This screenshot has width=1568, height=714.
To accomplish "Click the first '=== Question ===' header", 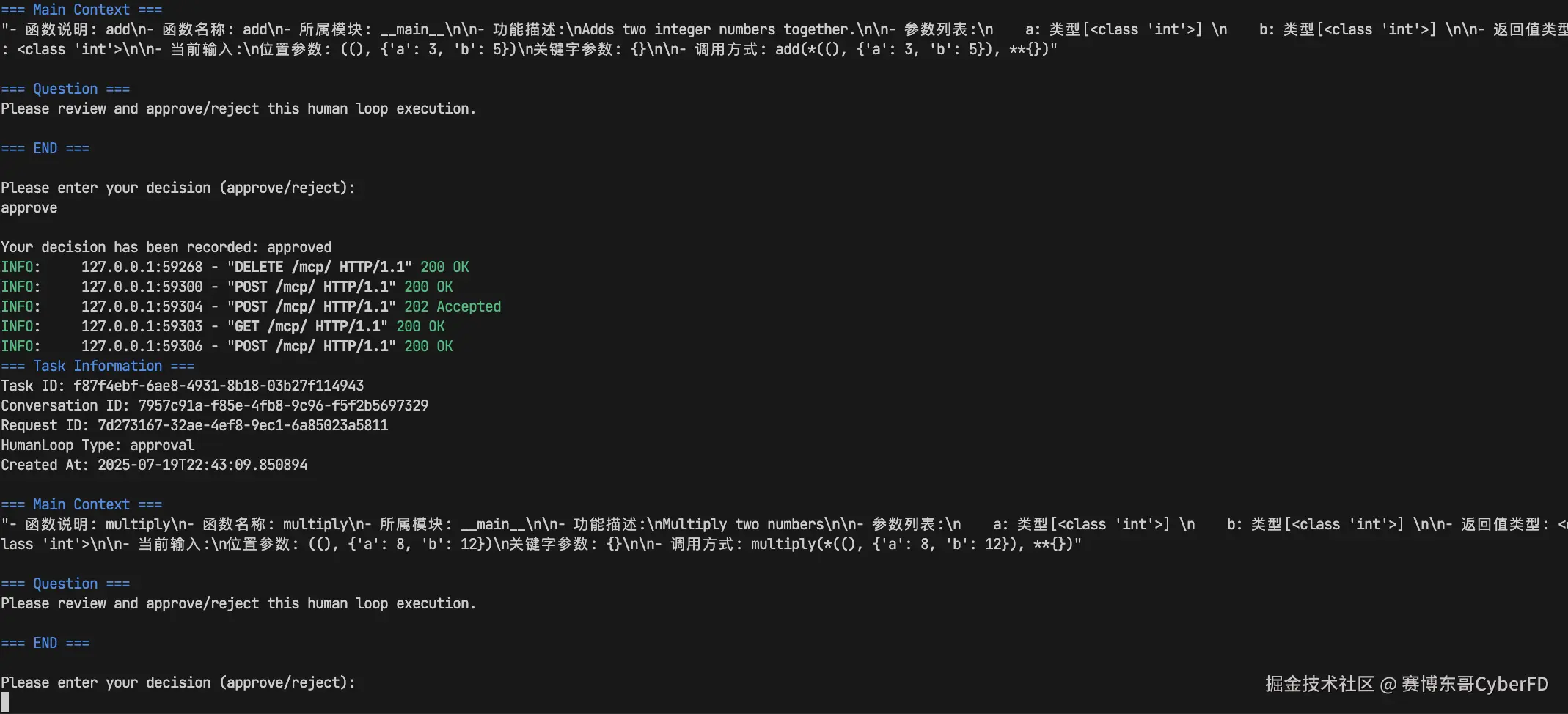I will 65,89.
